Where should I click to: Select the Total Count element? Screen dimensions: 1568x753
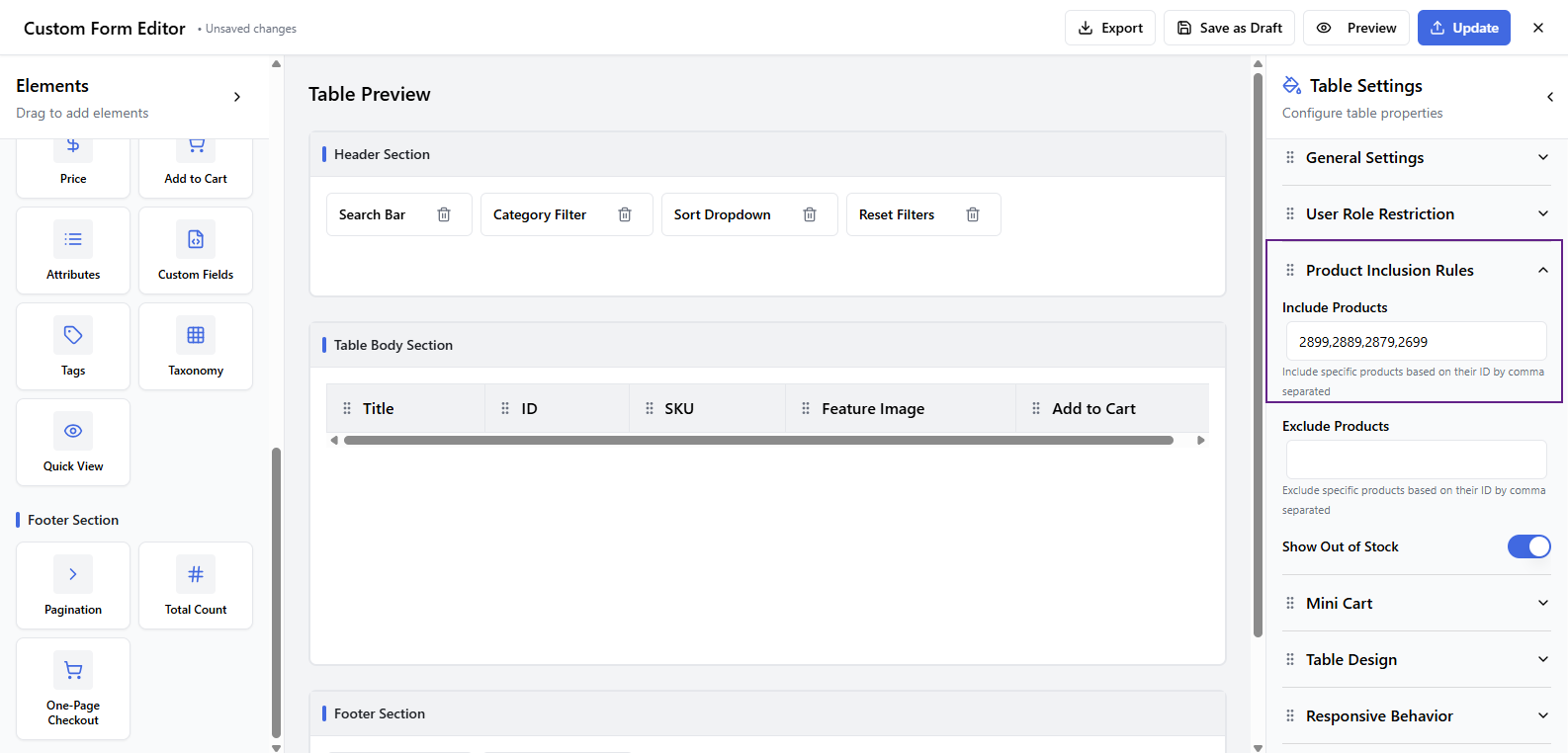point(196,586)
